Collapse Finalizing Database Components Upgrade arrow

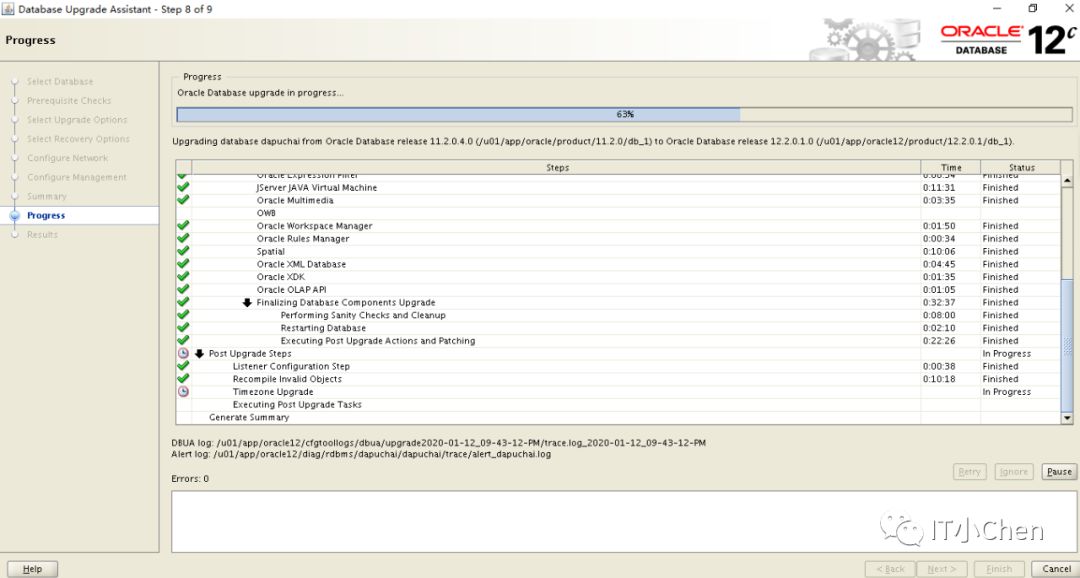tap(247, 302)
